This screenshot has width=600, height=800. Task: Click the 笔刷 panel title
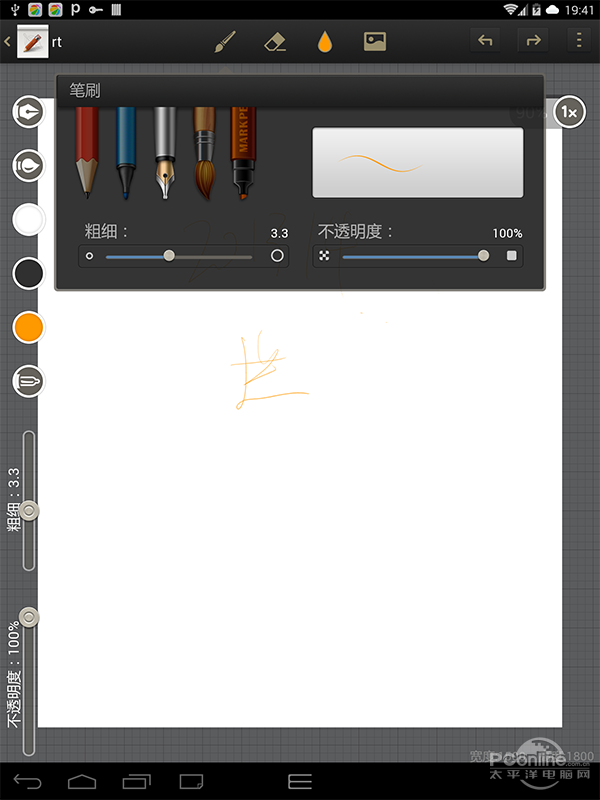coord(85,91)
